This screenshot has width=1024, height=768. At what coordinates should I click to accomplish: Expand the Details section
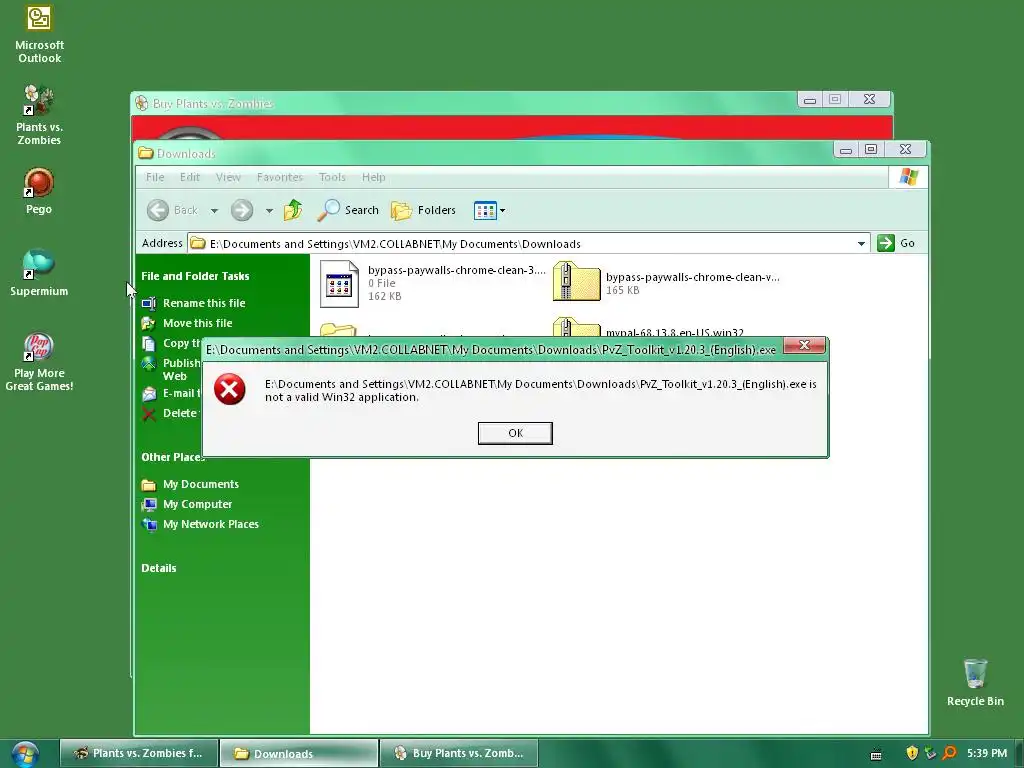point(159,568)
